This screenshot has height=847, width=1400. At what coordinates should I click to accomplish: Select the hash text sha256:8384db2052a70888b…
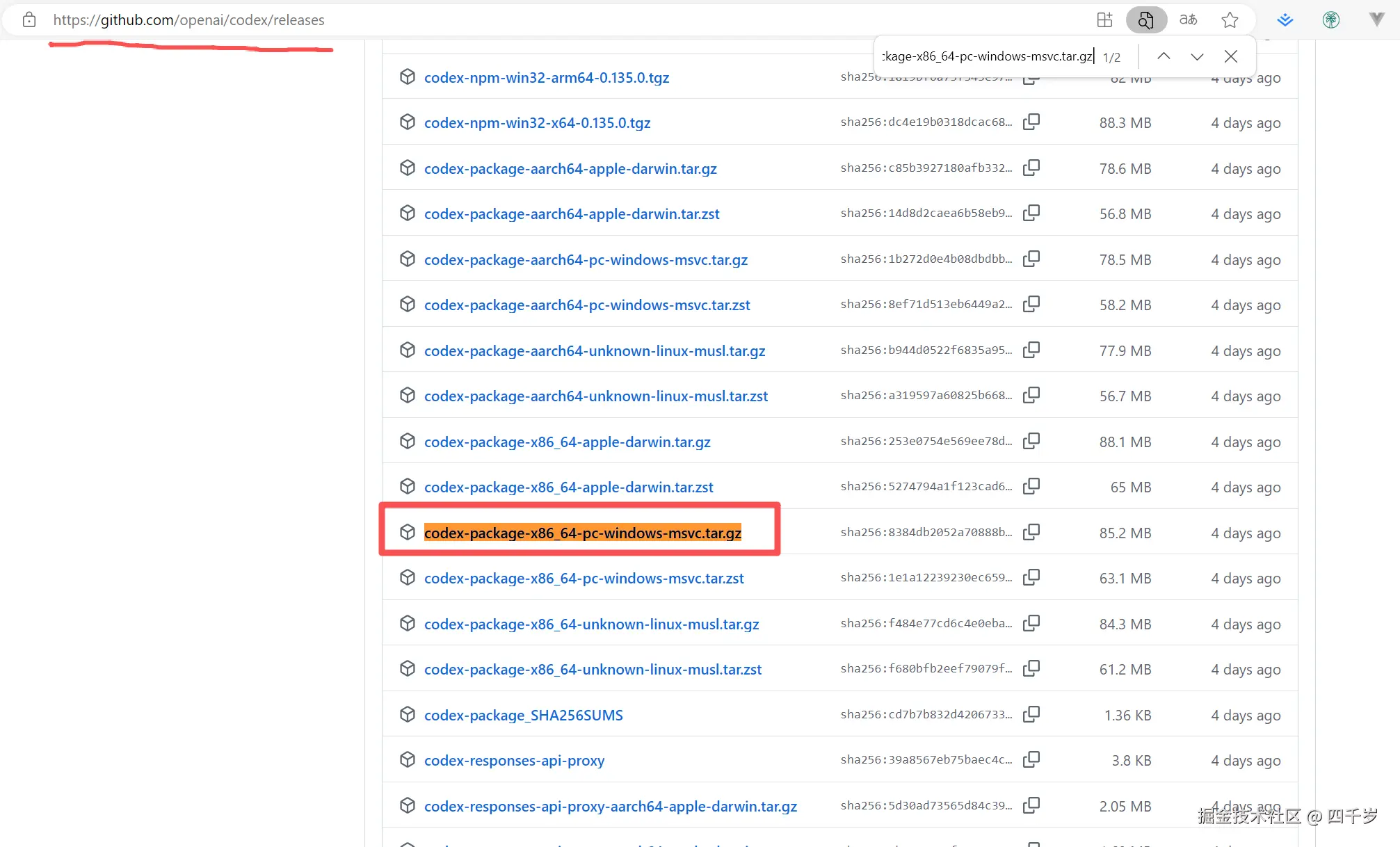pyautogui.click(x=926, y=532)
